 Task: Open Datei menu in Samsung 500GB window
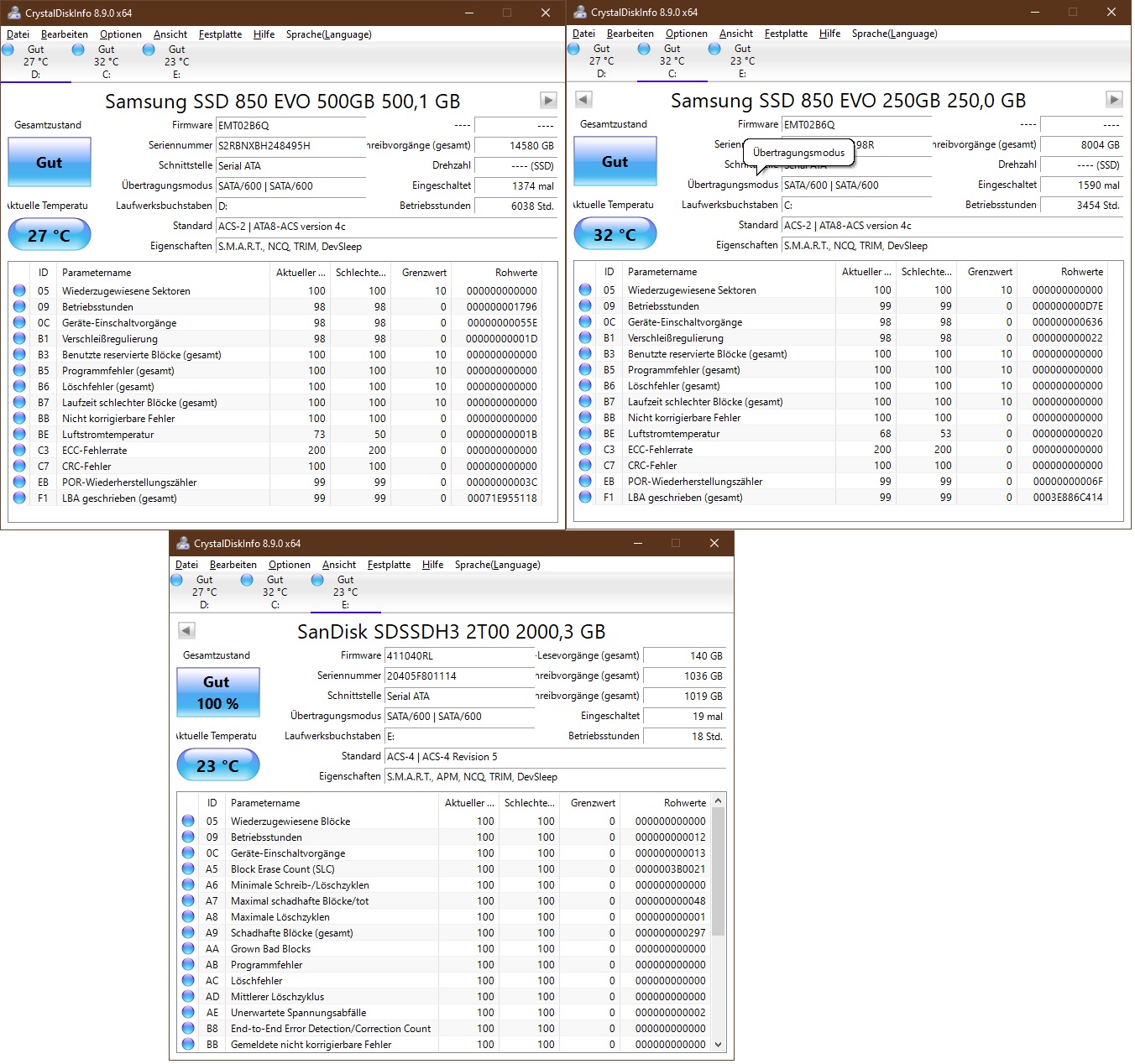click(x=18, y=34)
